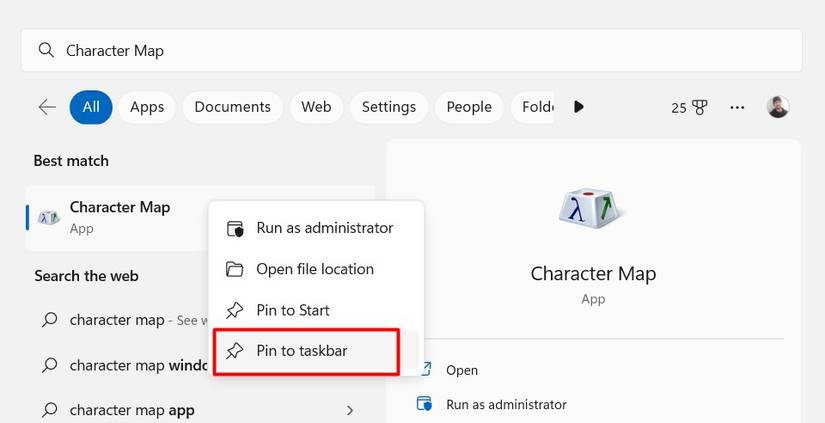Switch to the Documents filter tab
The width and height of the screenshot is (825, 423).
(233, 107)
